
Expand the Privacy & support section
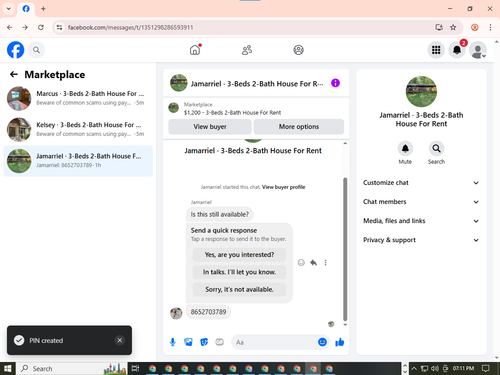pyautogui.click(x=421, y=240)
